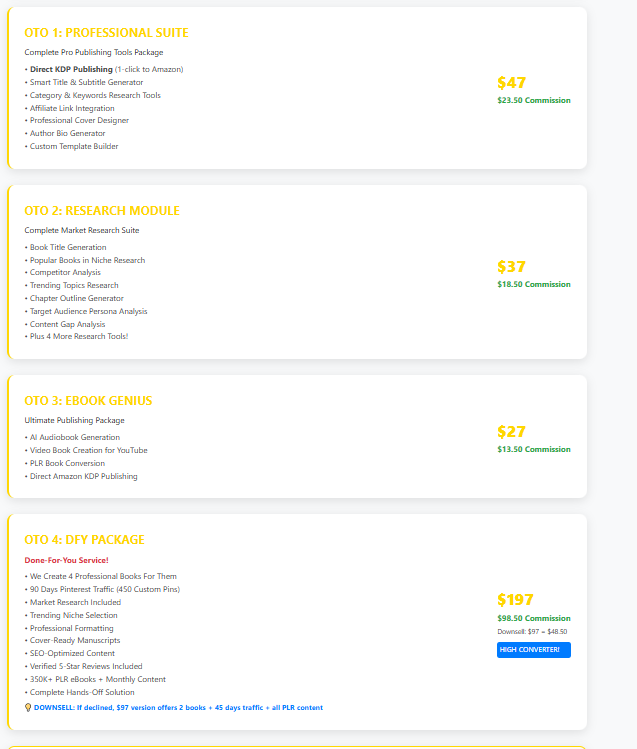Click the Downsell: $97 = $48.50 line

[532, 632]
